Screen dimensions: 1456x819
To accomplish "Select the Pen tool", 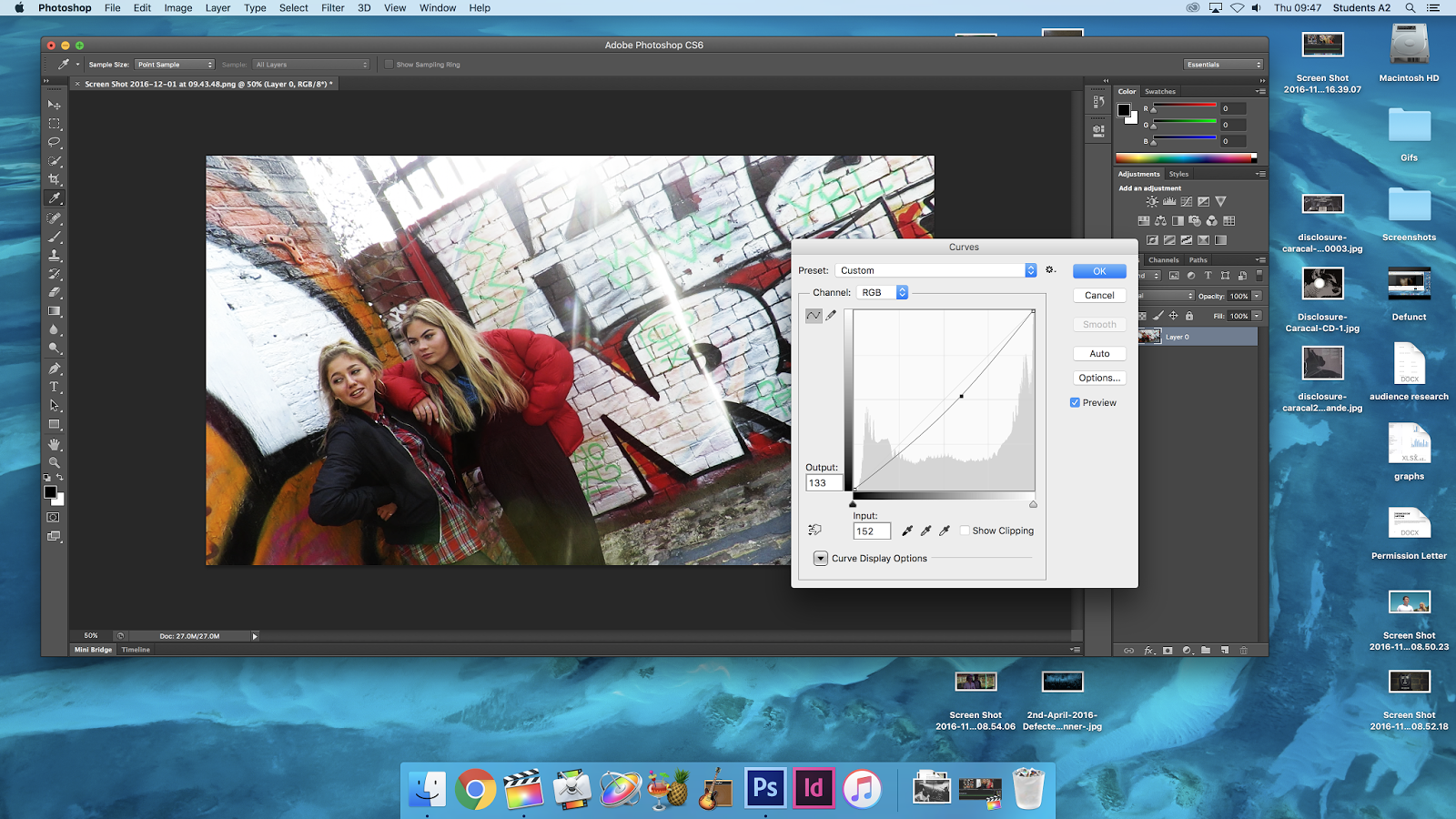I will click(55, 369).
